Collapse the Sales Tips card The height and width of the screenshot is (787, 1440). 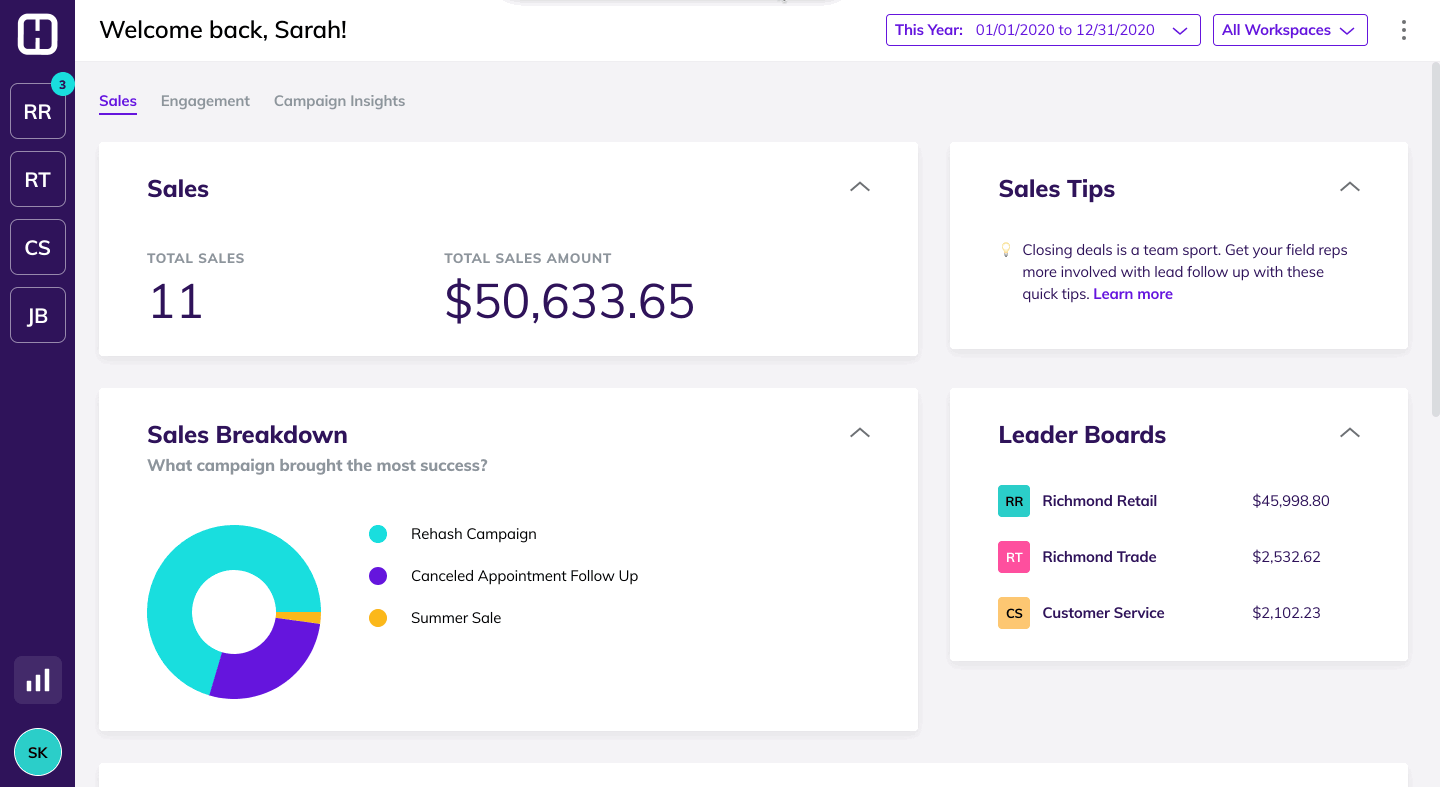[x=1349, y=187]
